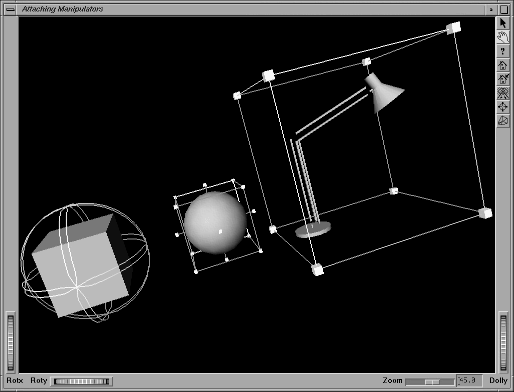Viewport: 514px width, 392px height.
Task: Click the lamp's round base
Action: pyautogui.click(x=313, y=229)
